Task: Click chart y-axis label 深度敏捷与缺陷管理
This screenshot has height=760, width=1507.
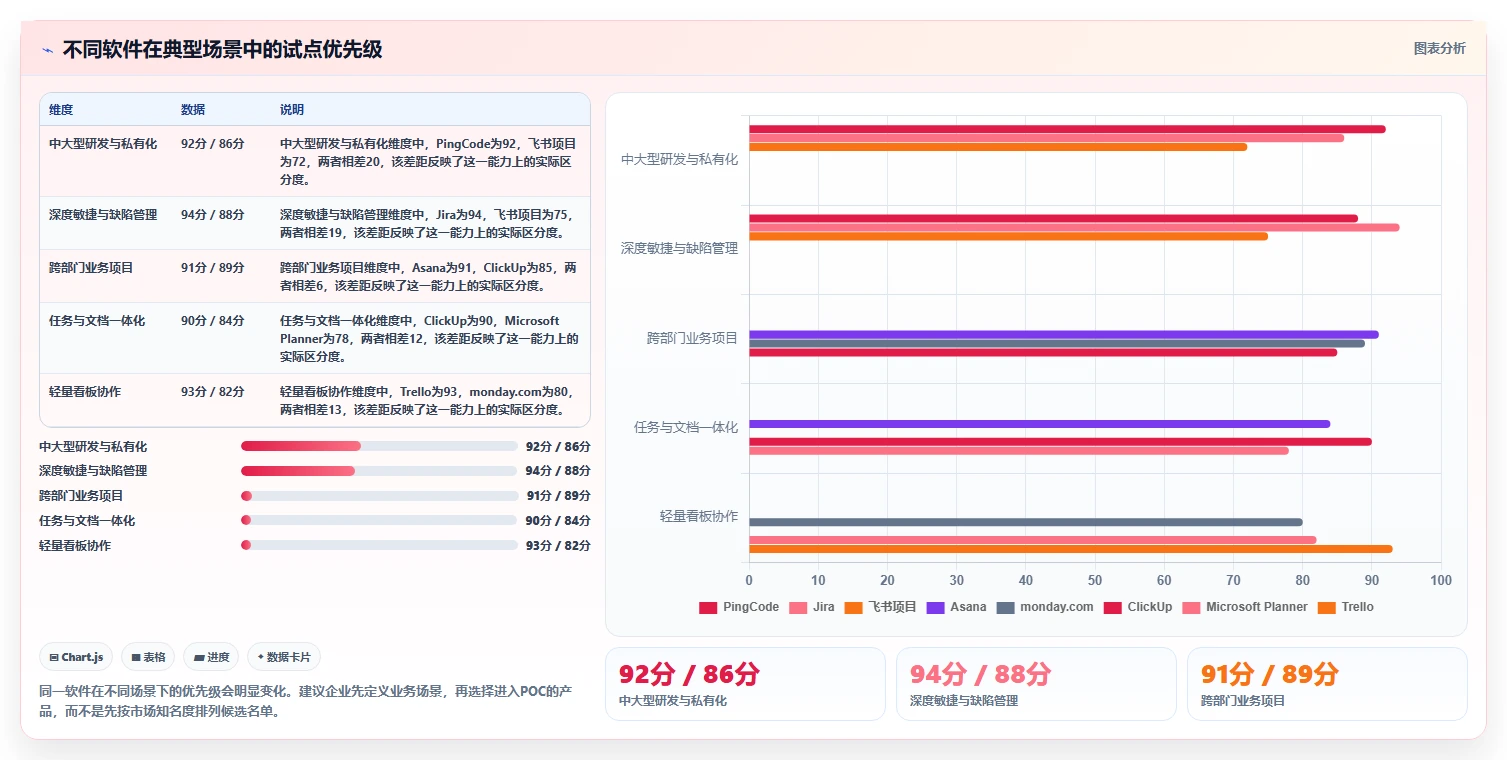Action: [679, 248]
